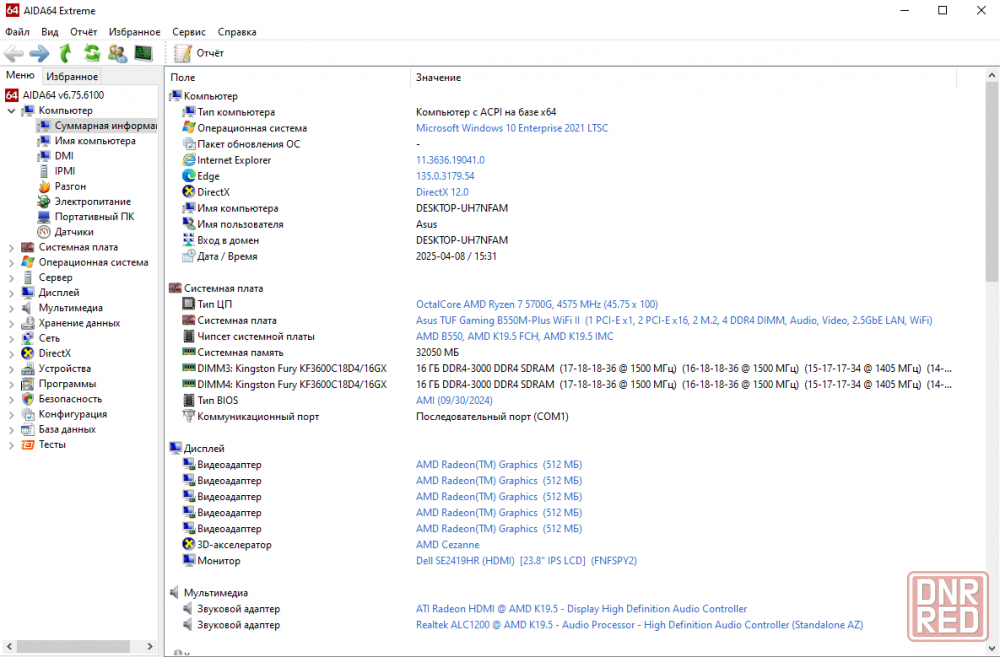Open the AMI (09/30/2024) BIOS link
1000x657 pixels.
click(454, 401)
